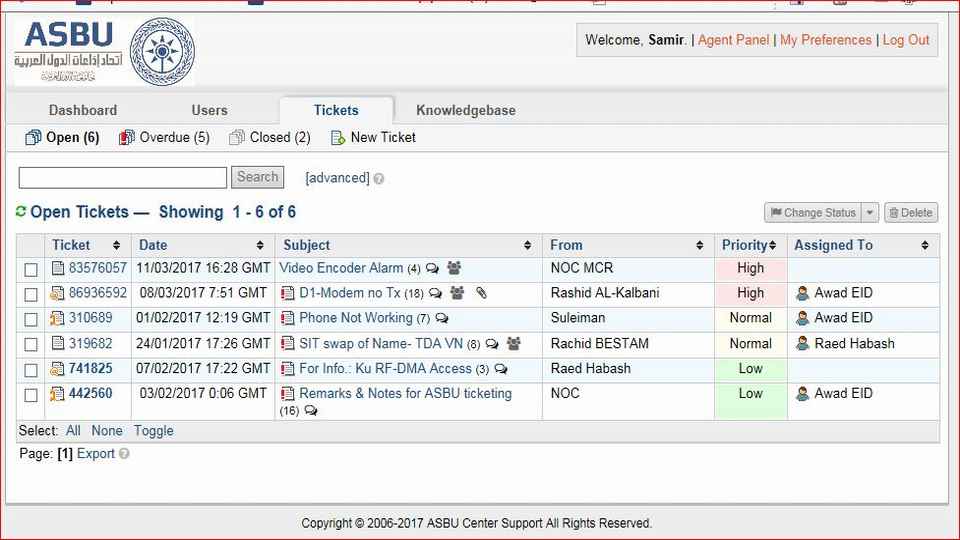Click thread bubble icon for Remarks & Notes ticket

310,410
